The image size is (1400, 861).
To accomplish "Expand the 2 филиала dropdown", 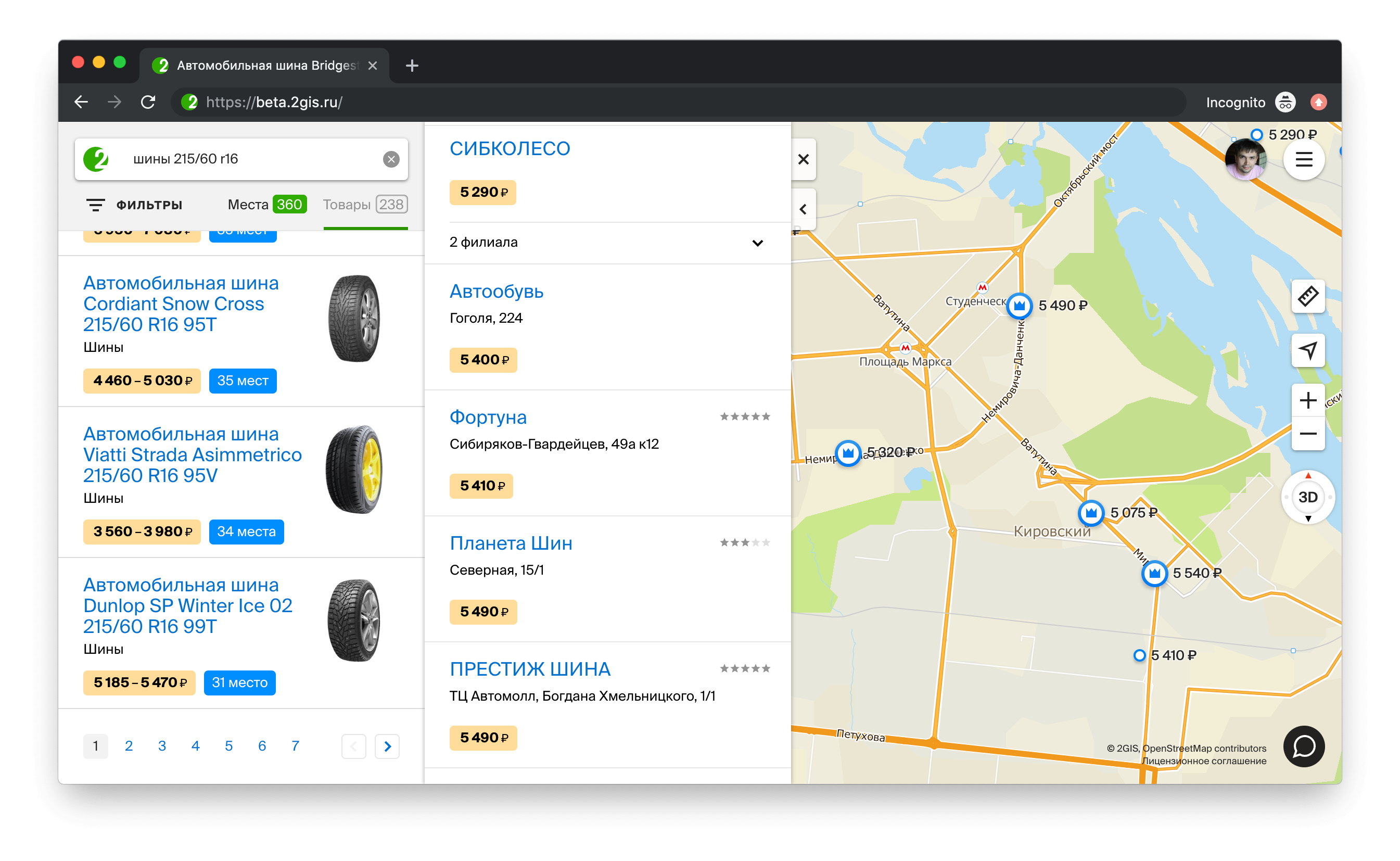I will 757,243.
